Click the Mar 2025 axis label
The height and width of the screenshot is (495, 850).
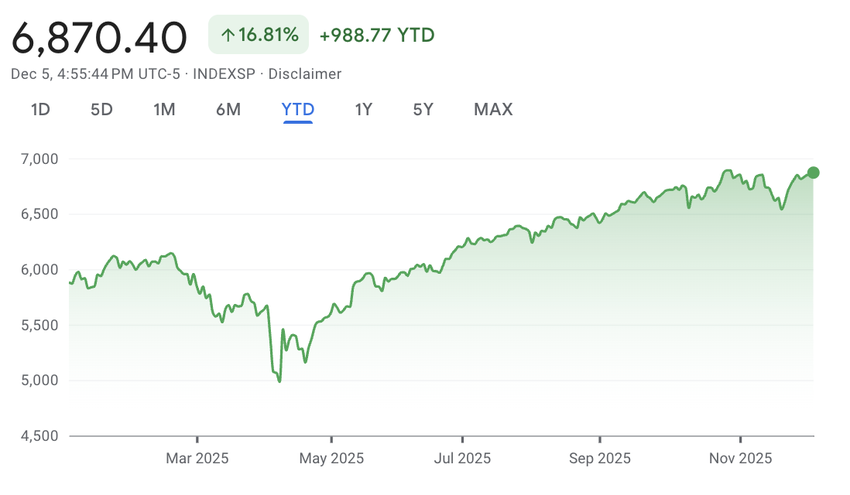[x=197, y=459]
